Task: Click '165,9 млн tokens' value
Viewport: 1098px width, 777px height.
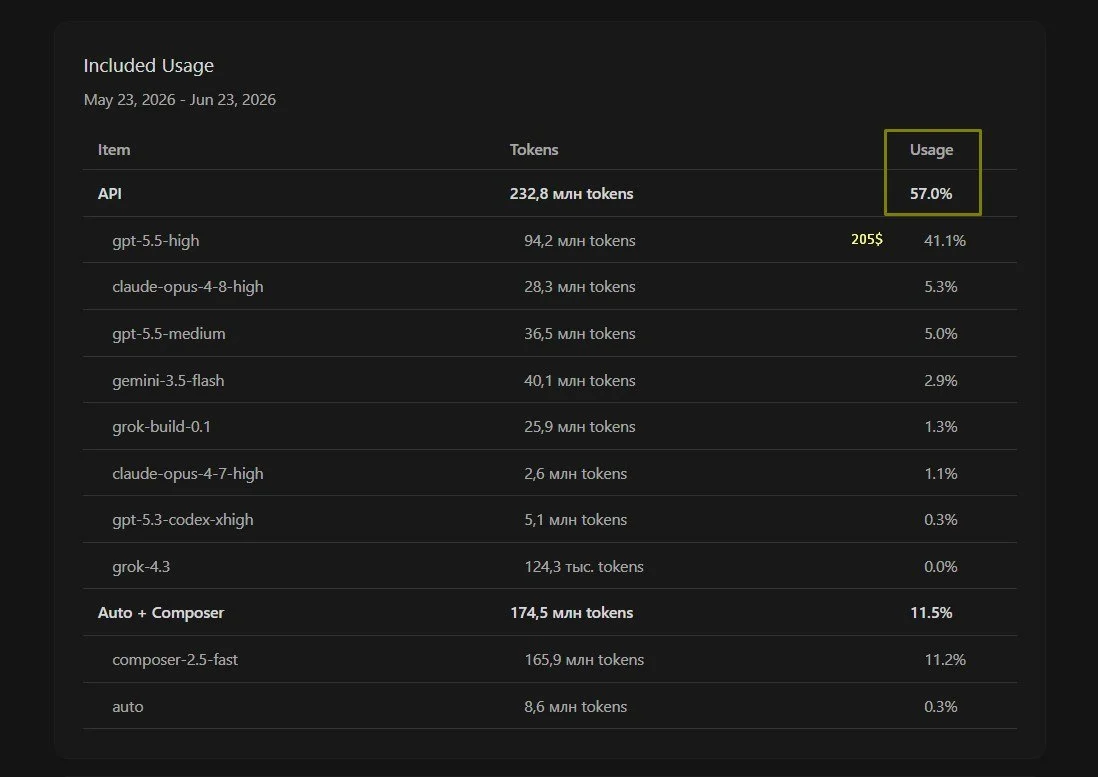Action: coord(584,660)
